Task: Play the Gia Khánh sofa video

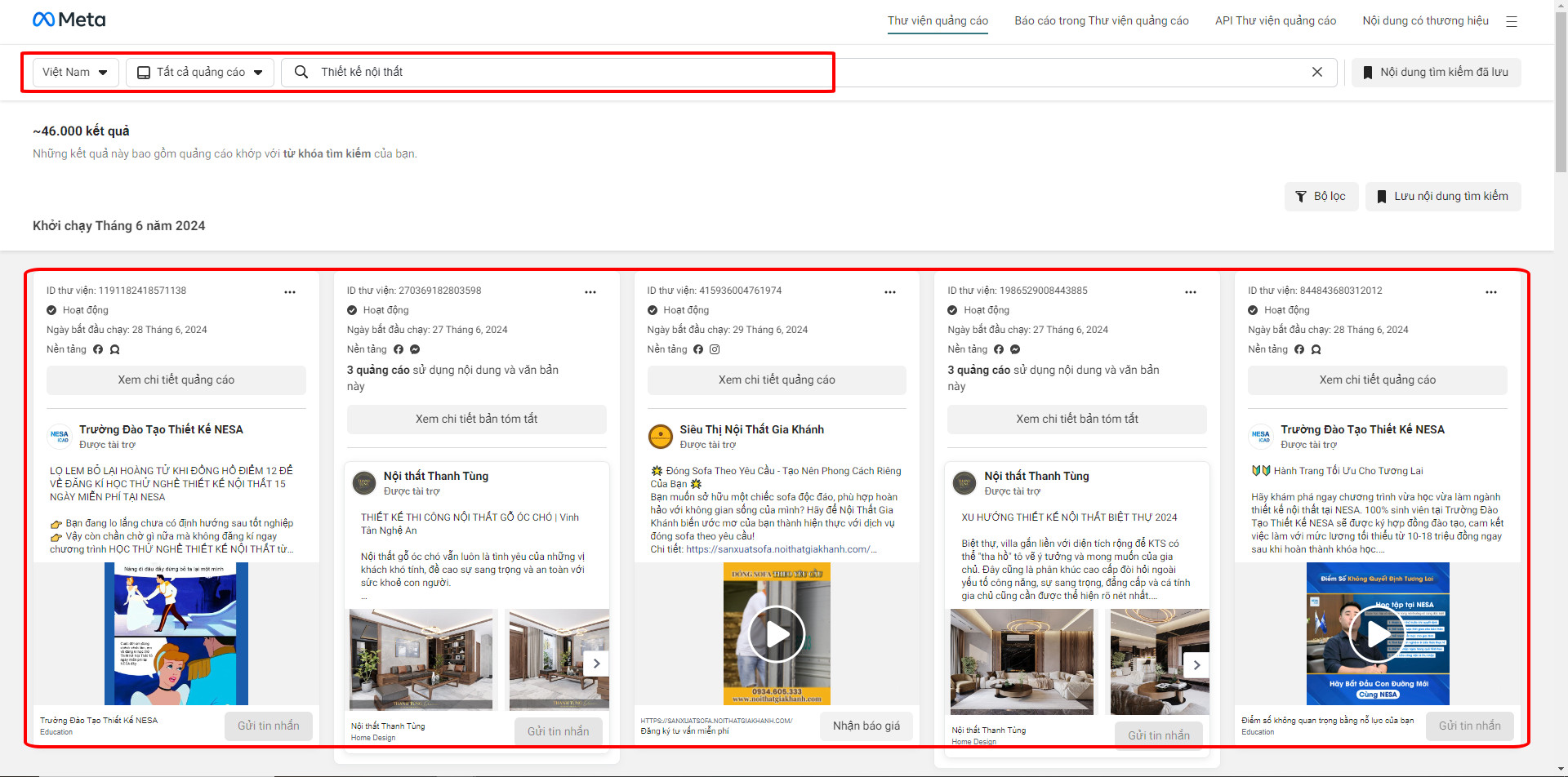Action: click(777, 633)
